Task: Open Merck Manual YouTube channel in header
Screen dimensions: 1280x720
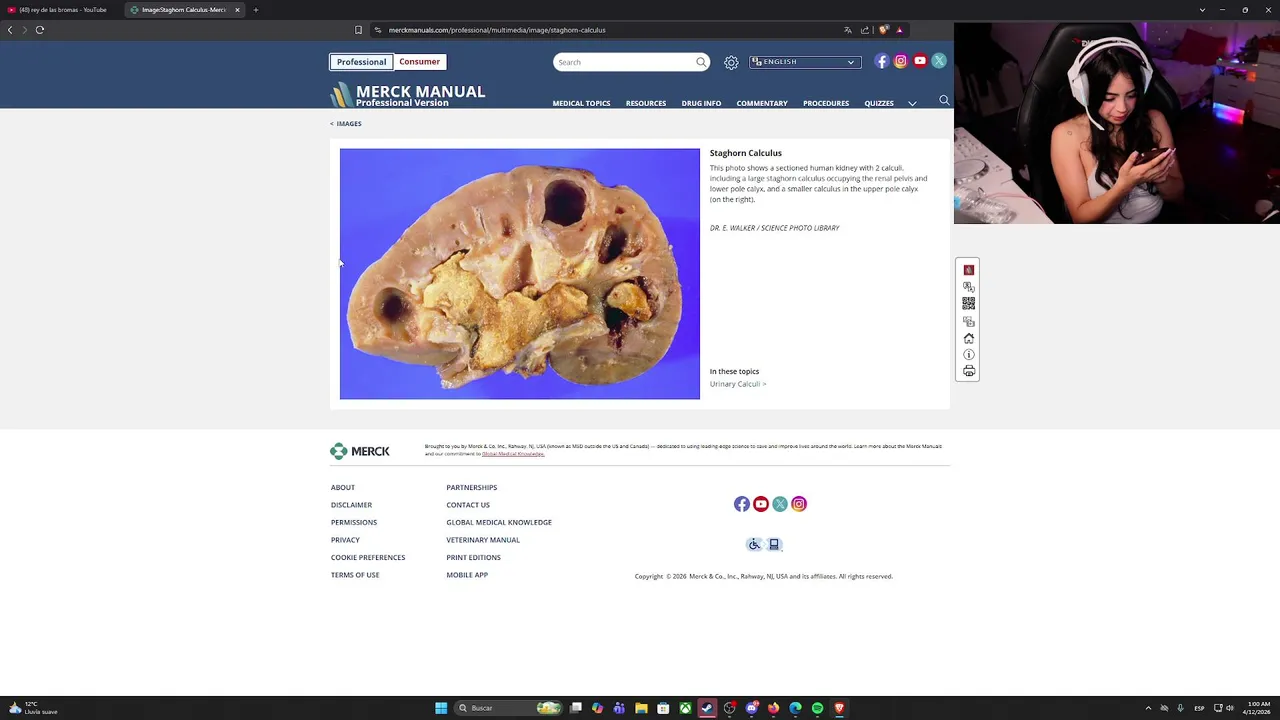Action: (x=920, y=61)
